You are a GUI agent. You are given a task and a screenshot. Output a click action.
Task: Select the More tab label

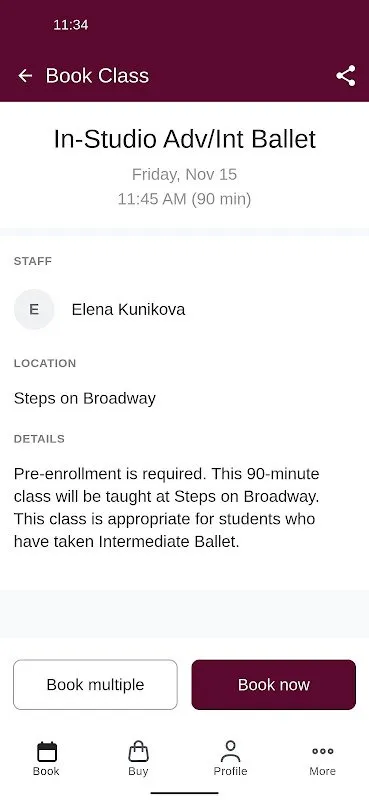click(x=323, y=771)
